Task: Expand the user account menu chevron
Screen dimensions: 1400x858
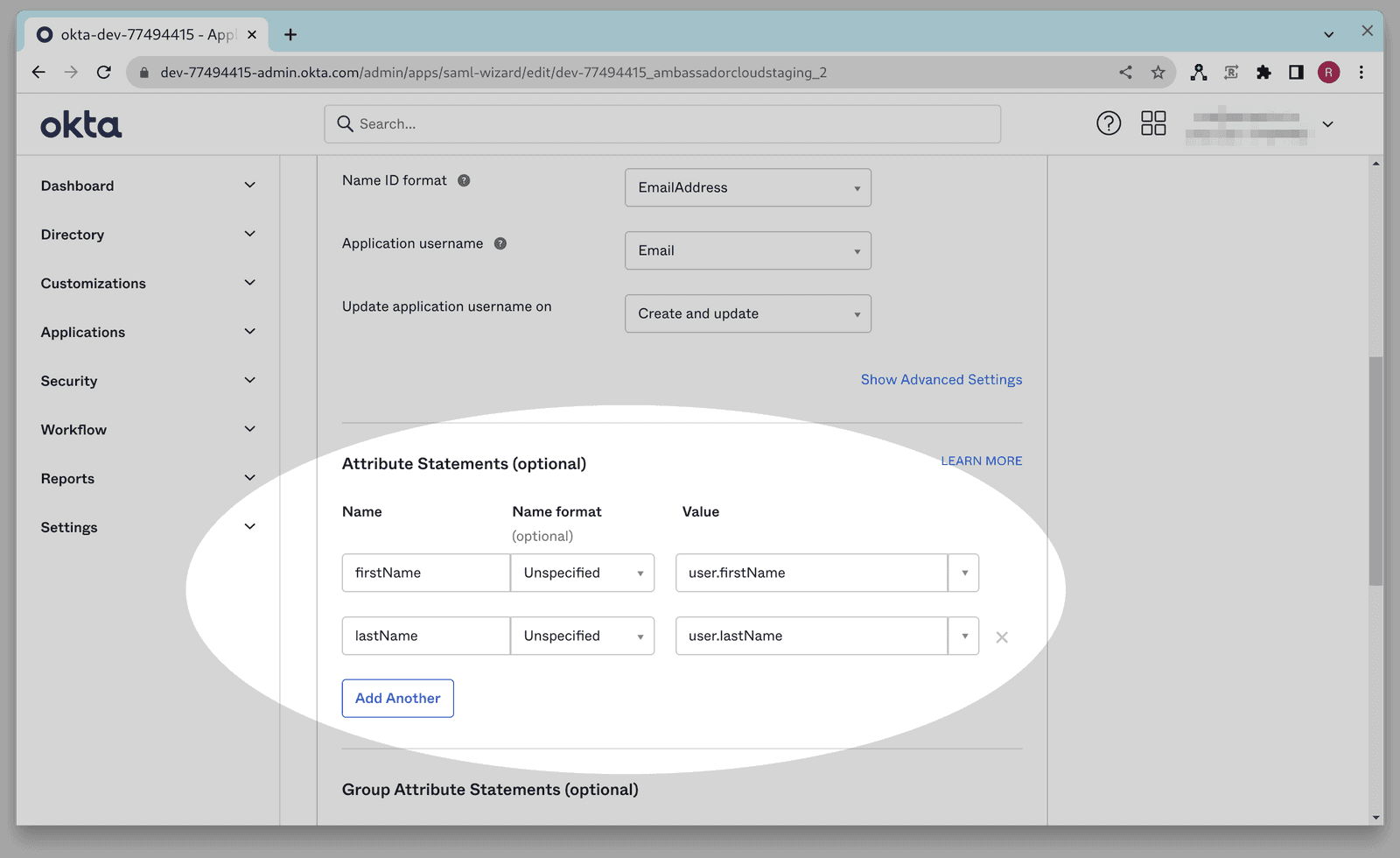Action: [x=1327, y=124]
